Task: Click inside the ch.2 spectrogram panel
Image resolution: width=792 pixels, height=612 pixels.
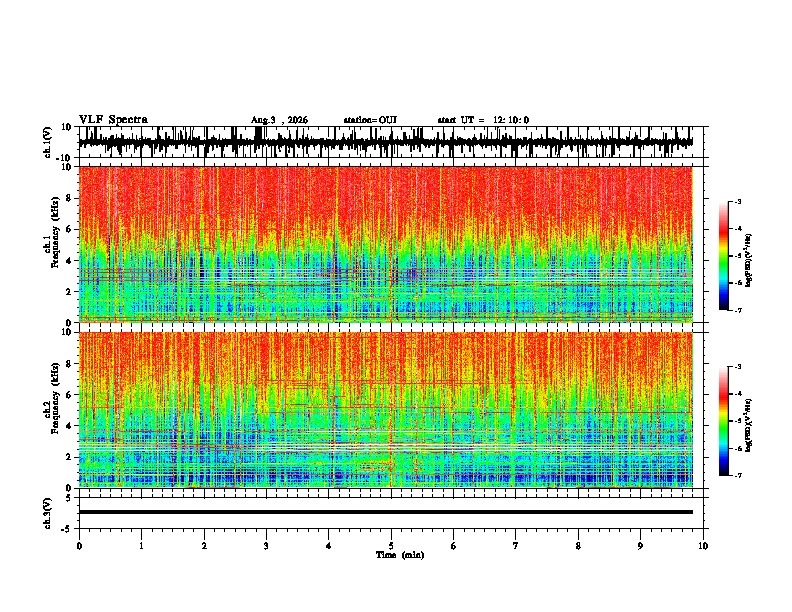Action: pyautogui.click(x=386, y=410)
